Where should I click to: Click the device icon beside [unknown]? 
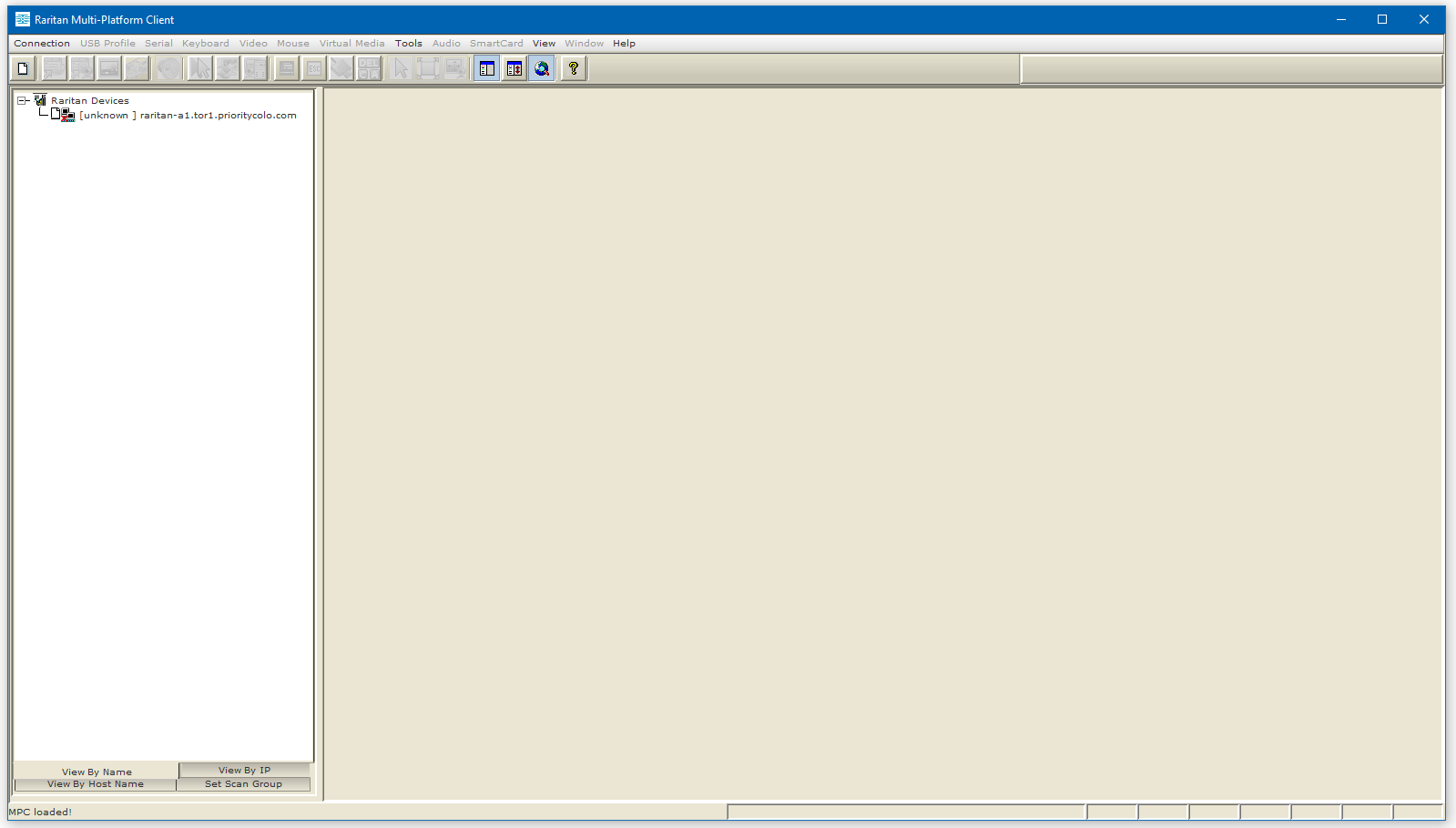[x=63, y=115]
